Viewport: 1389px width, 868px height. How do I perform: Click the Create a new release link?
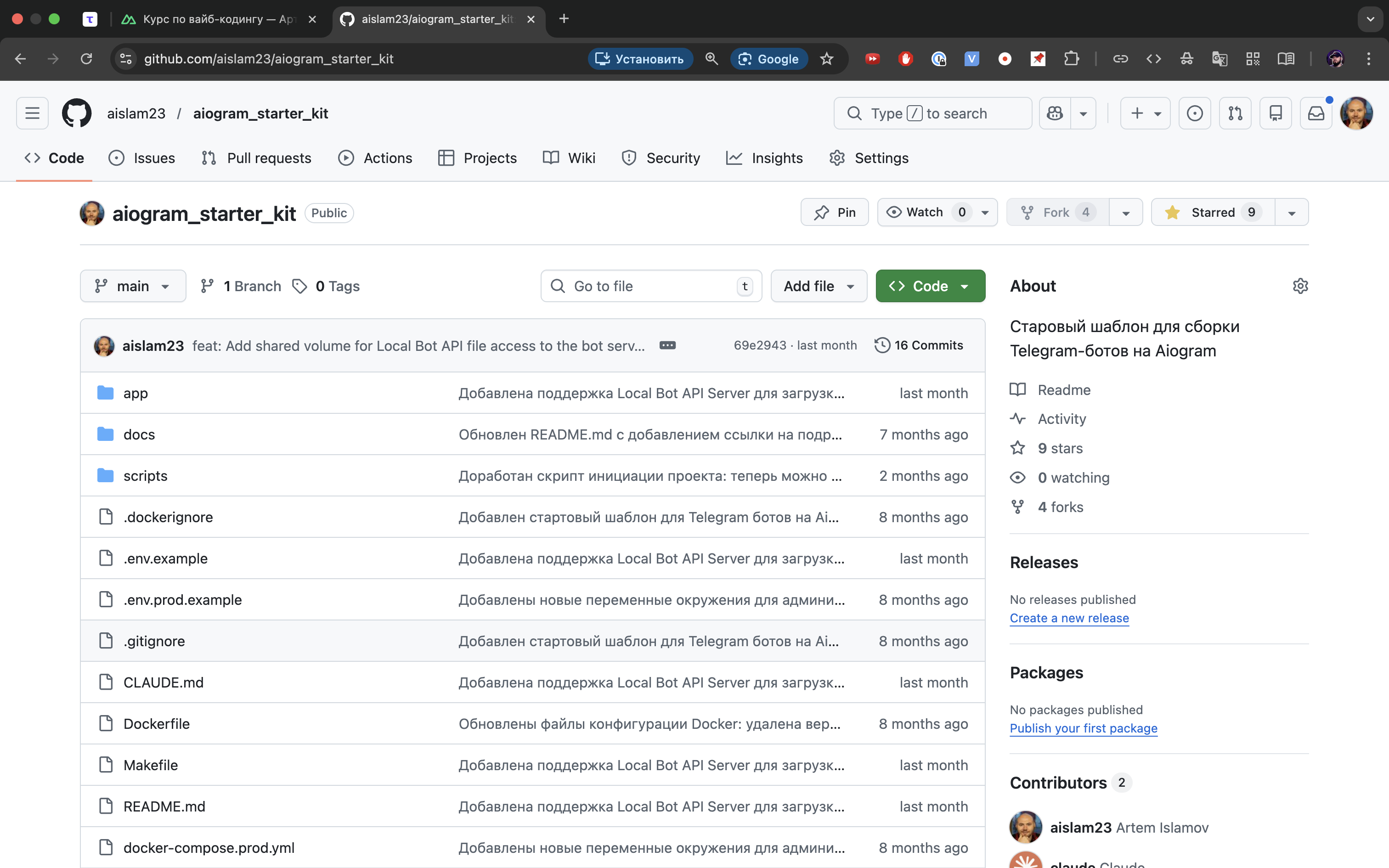click(x=1069, y=618)
